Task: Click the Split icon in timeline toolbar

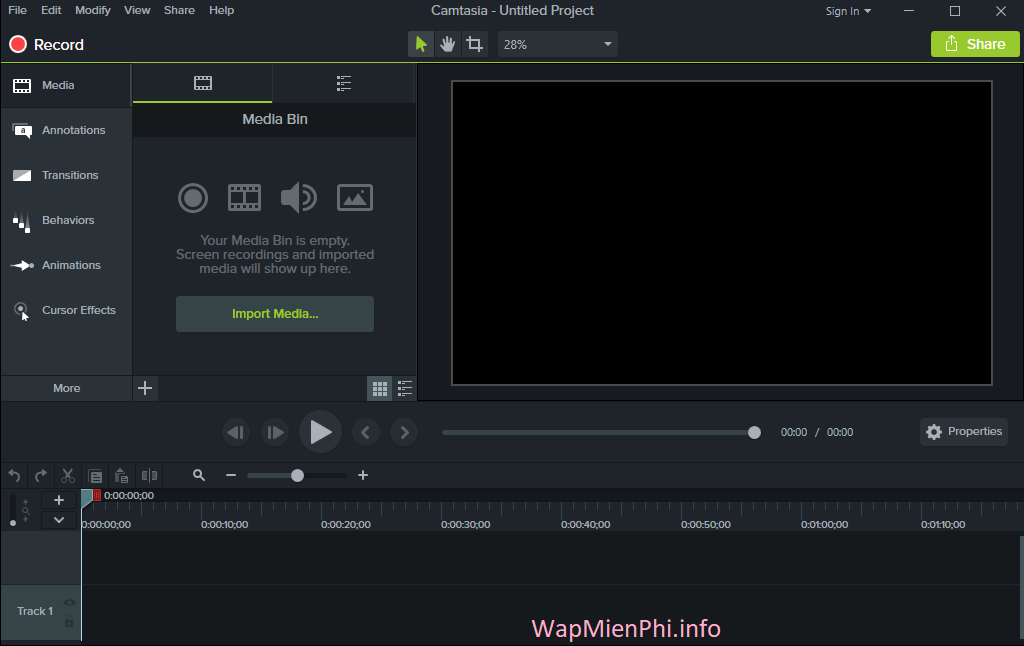Action: 150,476
